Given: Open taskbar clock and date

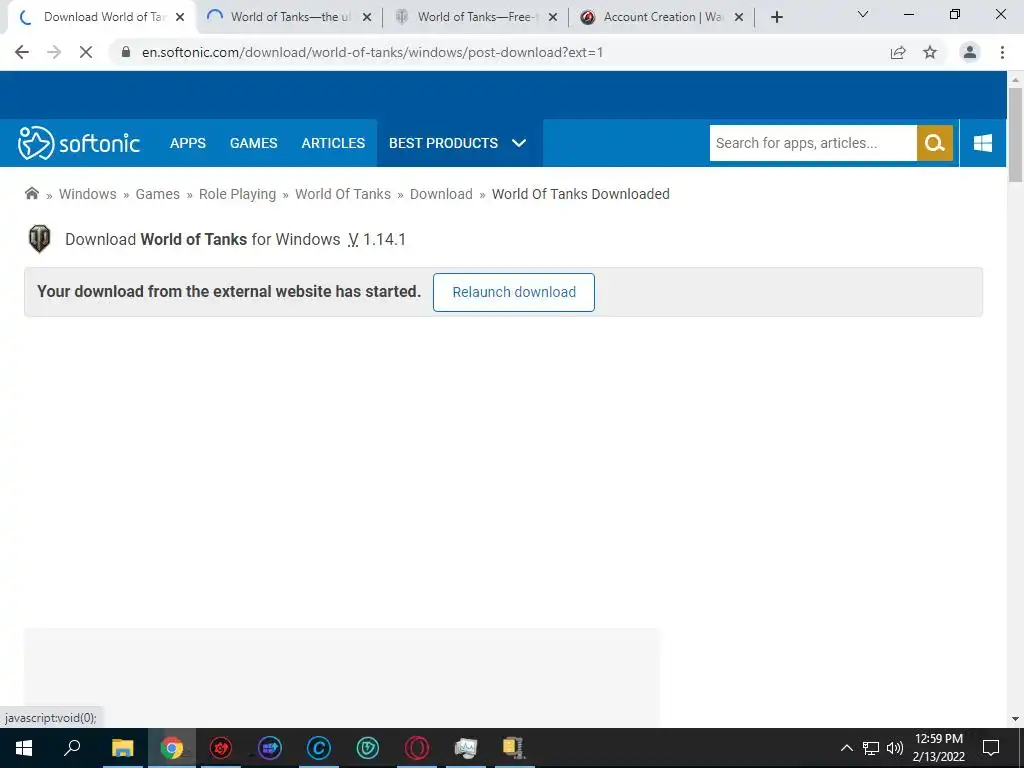Looking at the screenshot, I should point(938,748).
